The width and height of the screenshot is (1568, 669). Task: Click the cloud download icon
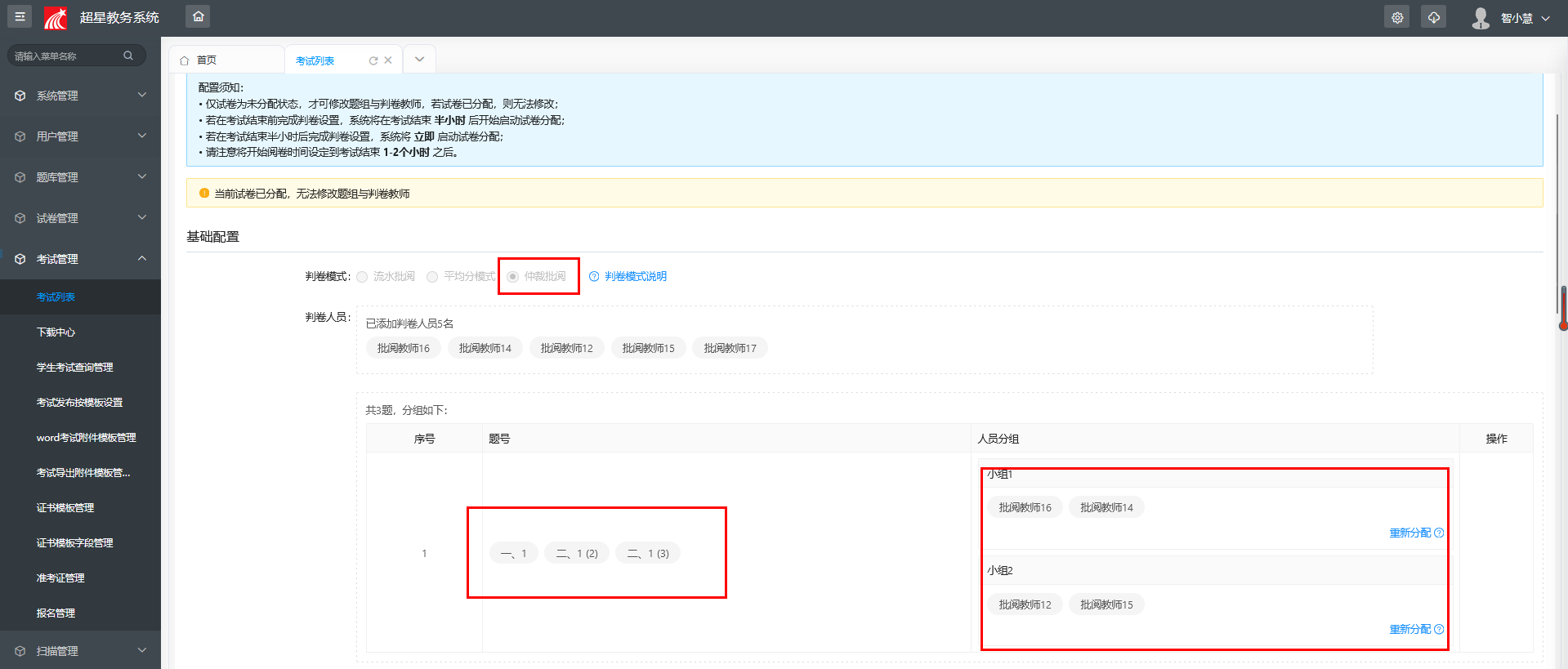[1434, 17]
